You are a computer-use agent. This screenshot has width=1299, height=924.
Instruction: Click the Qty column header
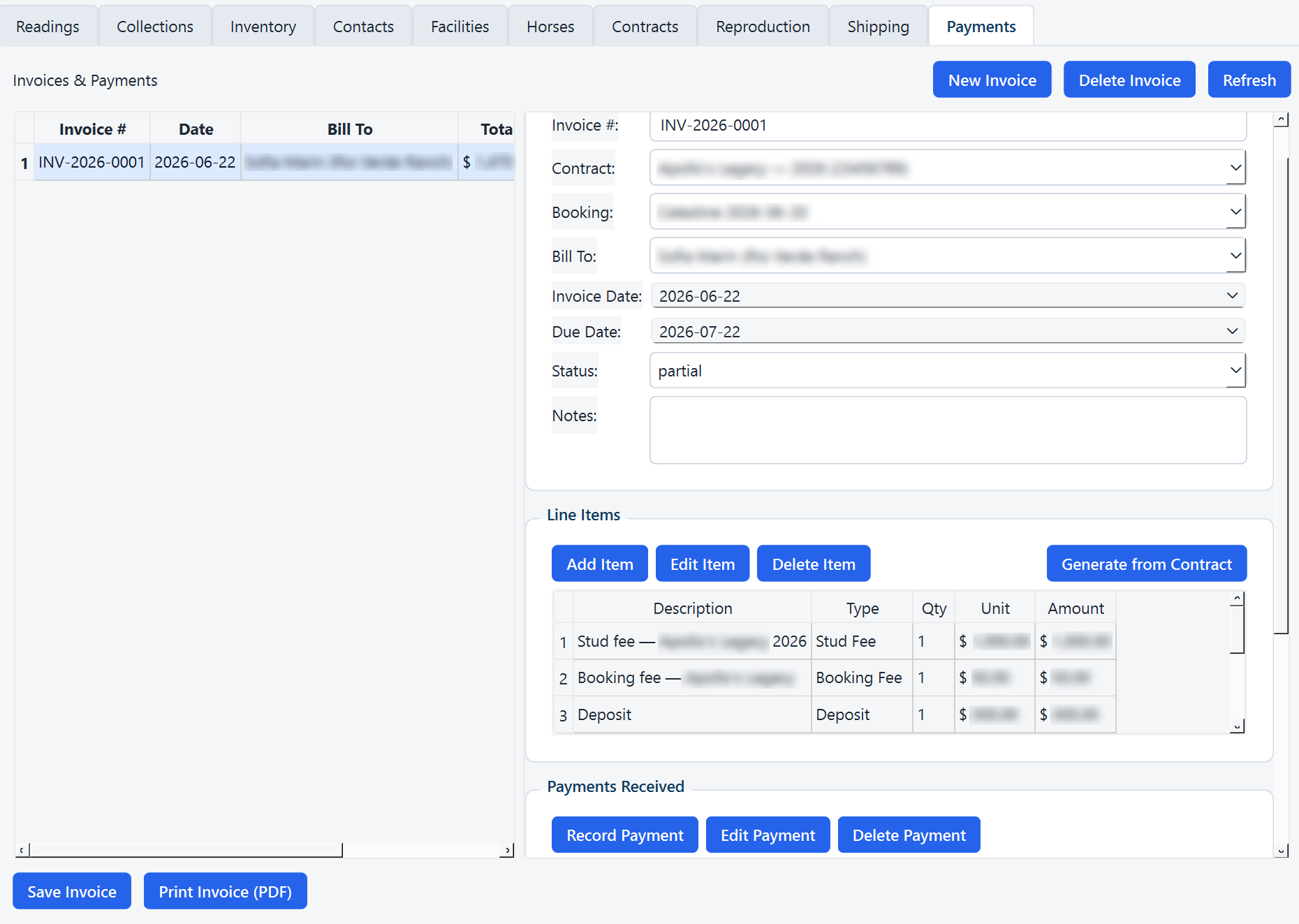[x=934, y=608]
